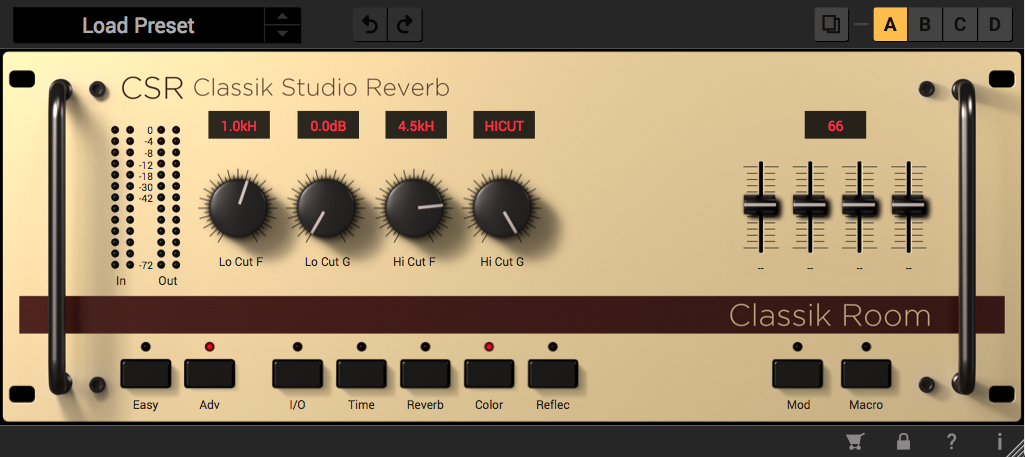Image resolution: width=1025 pixels, height=457 pixels.
Task: Undo the last change
Action: tap(371, 25)
